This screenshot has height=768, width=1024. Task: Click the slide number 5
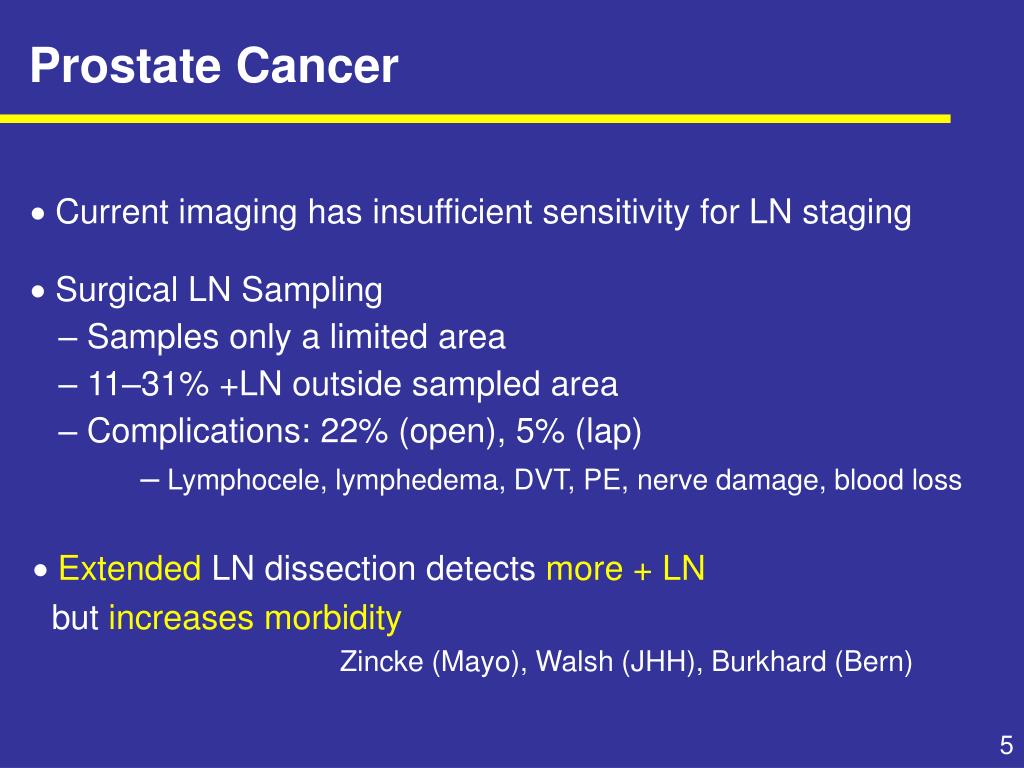click(1006, 745)
